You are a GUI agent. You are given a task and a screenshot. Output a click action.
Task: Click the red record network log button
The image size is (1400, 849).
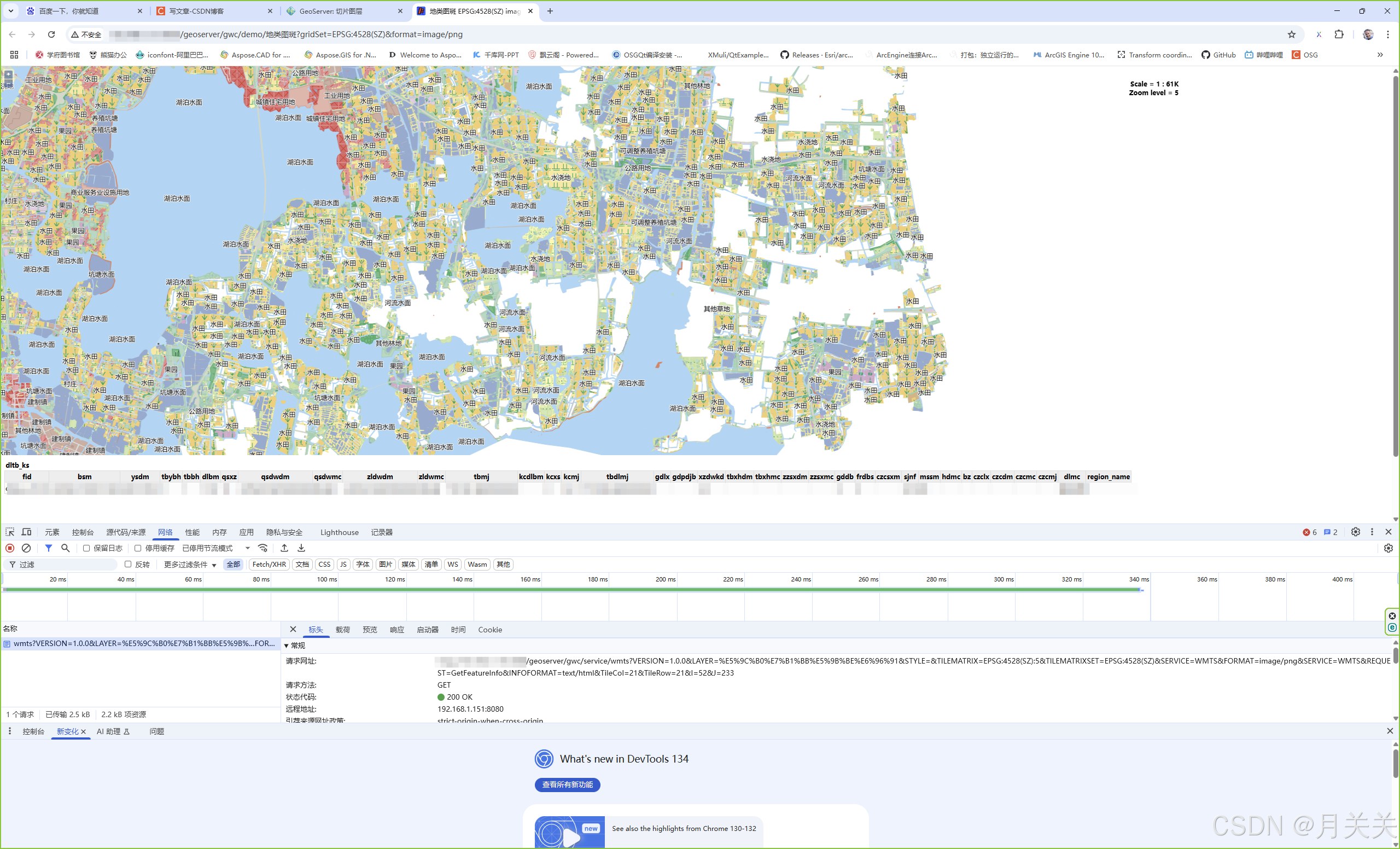9,548
